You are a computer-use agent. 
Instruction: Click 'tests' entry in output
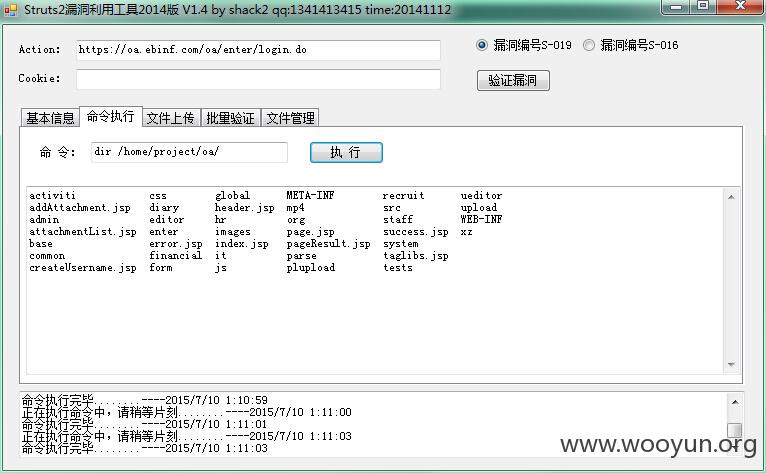click(x=398, y=268)
